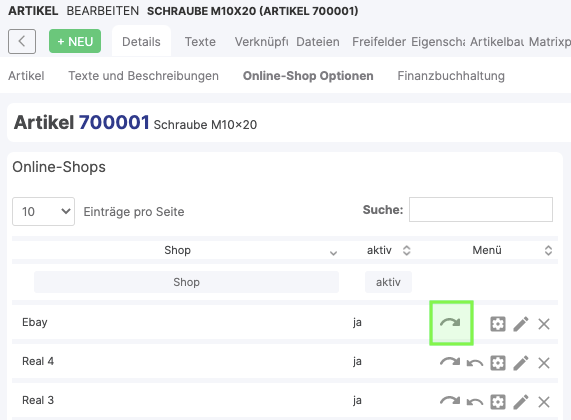Sort the table by the Shop column header

(177, 250)
